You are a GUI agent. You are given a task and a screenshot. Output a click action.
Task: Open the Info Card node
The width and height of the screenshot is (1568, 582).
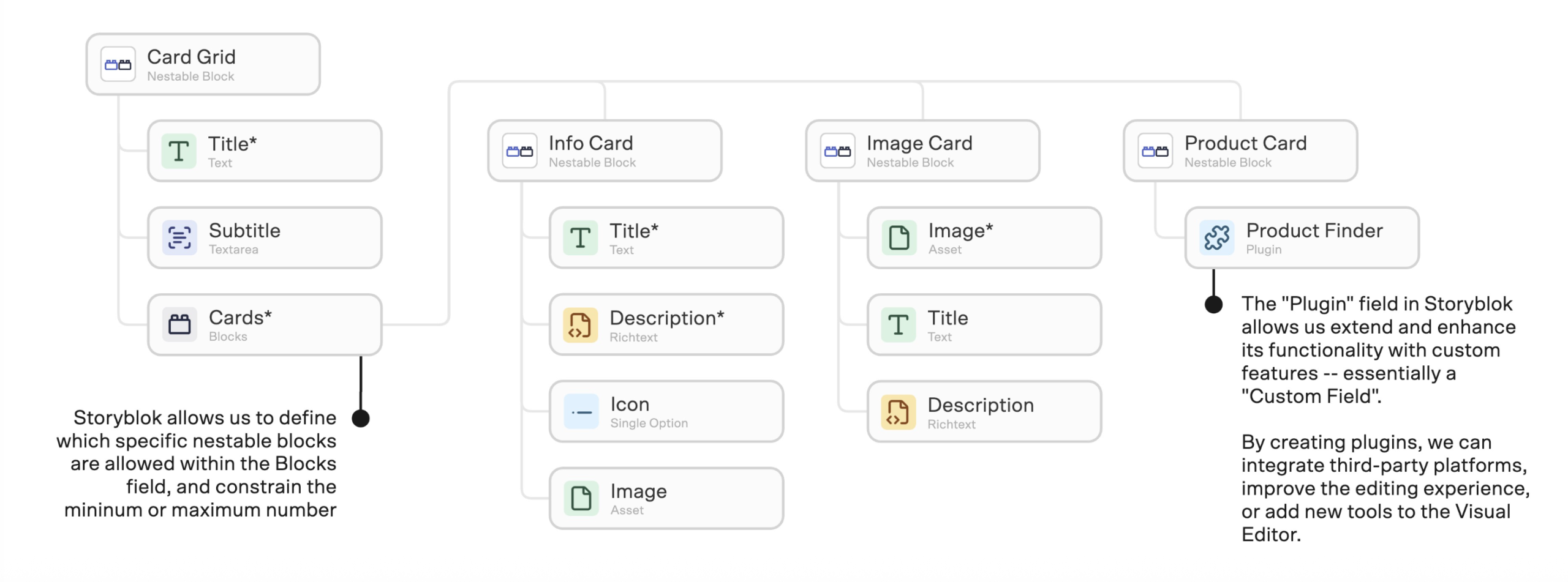605,151
